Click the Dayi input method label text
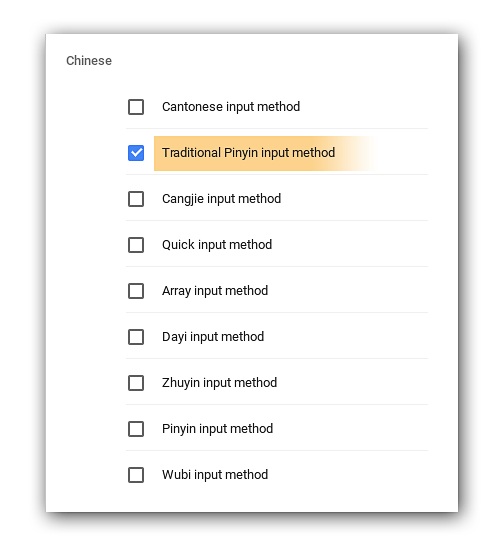This screenshot has width=503, height=548. click(213, 337)
